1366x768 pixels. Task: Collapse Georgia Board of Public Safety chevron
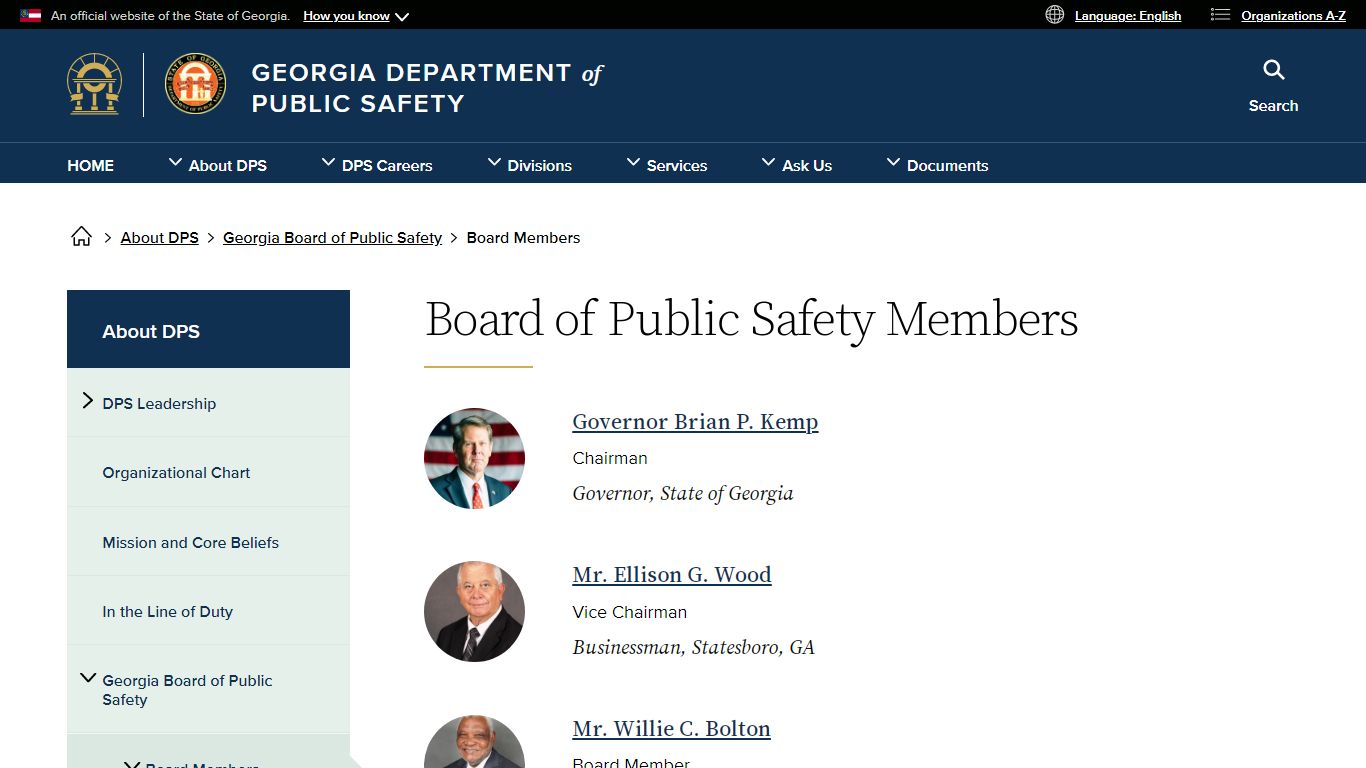(88, 678)
